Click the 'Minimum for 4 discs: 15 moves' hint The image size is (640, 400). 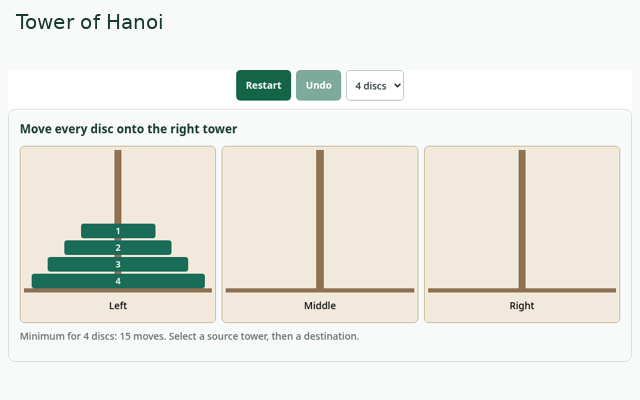coord(189,336)
